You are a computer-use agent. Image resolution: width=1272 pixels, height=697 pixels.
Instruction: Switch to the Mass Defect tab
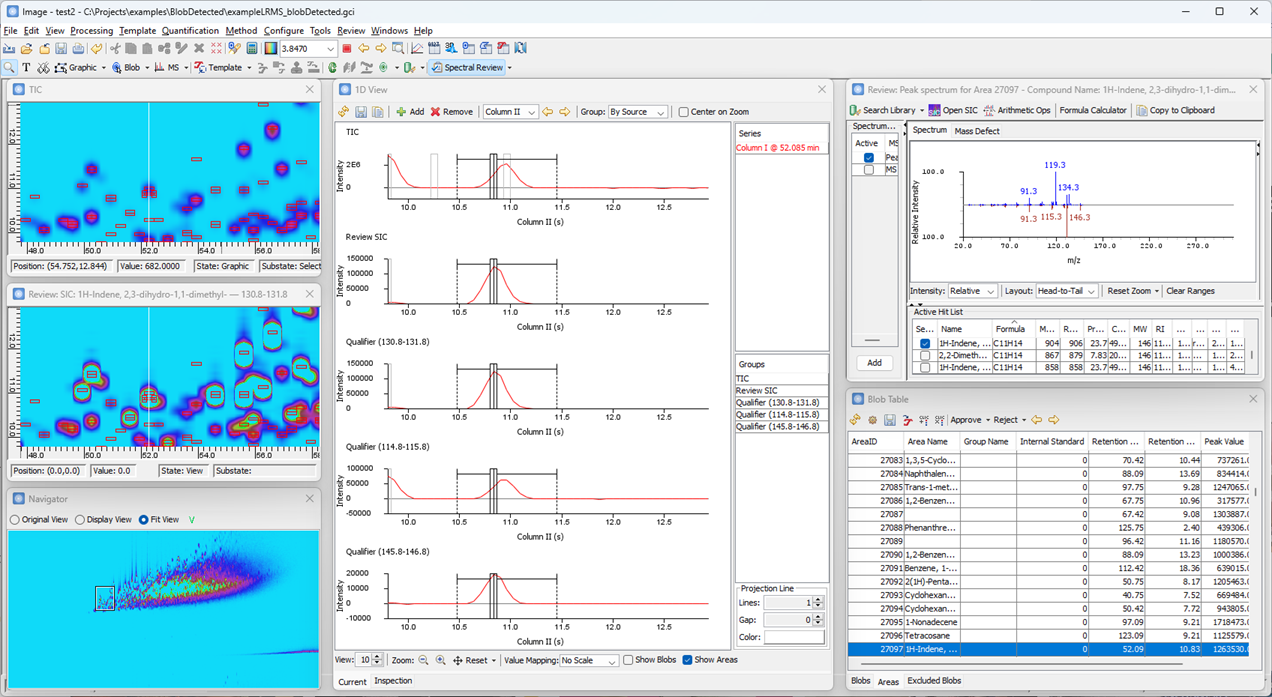(976, 130)
